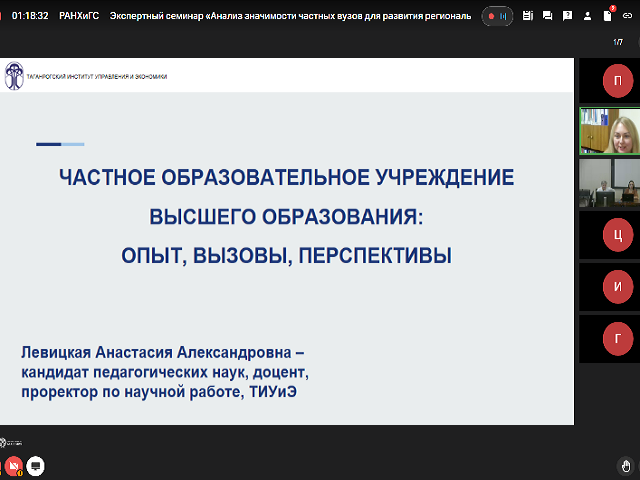This screenshot has height=480, width=640.
Task: Open the Q&A questions panel
Action: (567, 16)
